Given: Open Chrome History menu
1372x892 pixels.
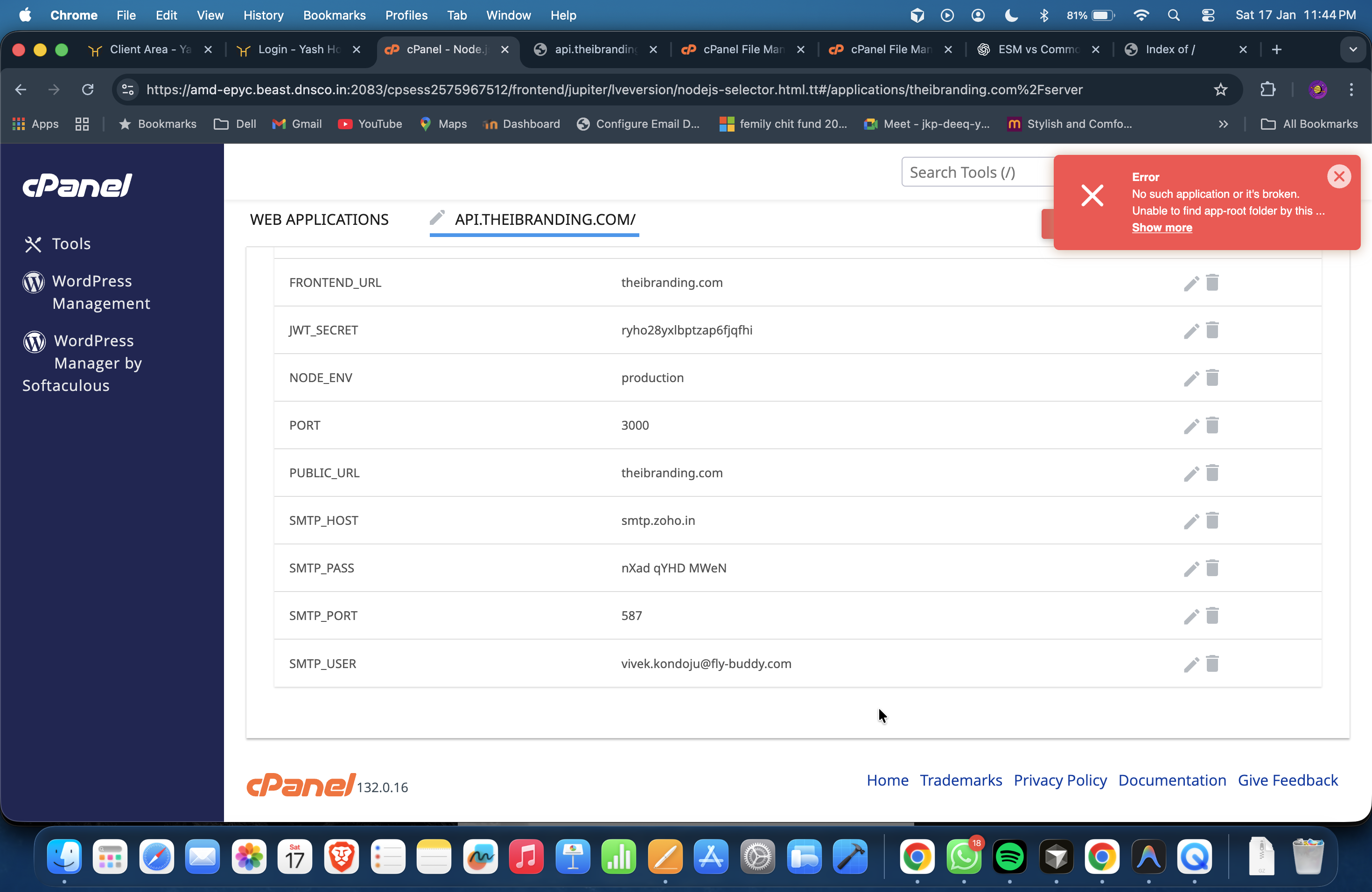Looking at the screenshot, I should coord(263,15).
